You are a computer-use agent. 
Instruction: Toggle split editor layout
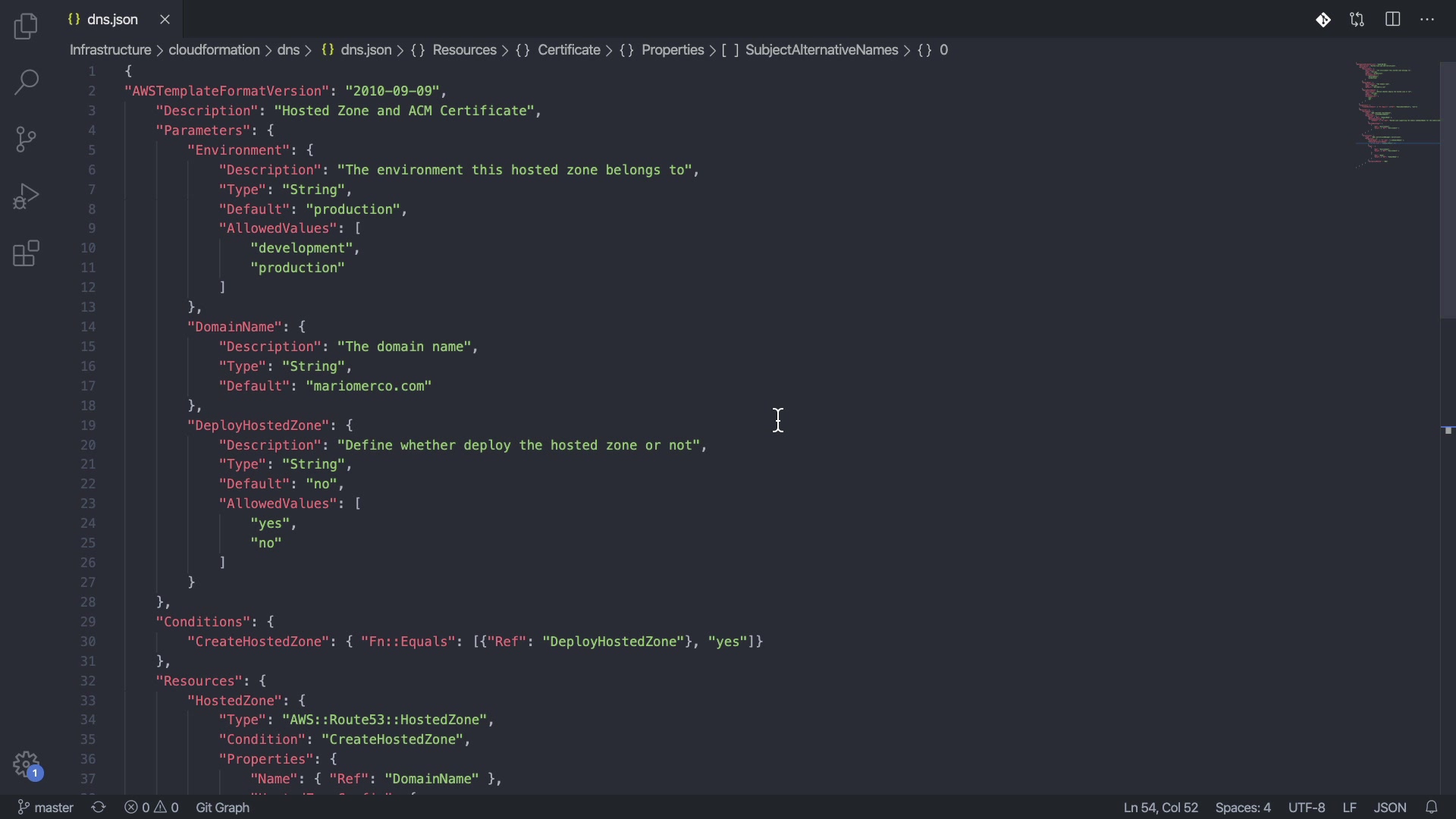click(1393, 20)
